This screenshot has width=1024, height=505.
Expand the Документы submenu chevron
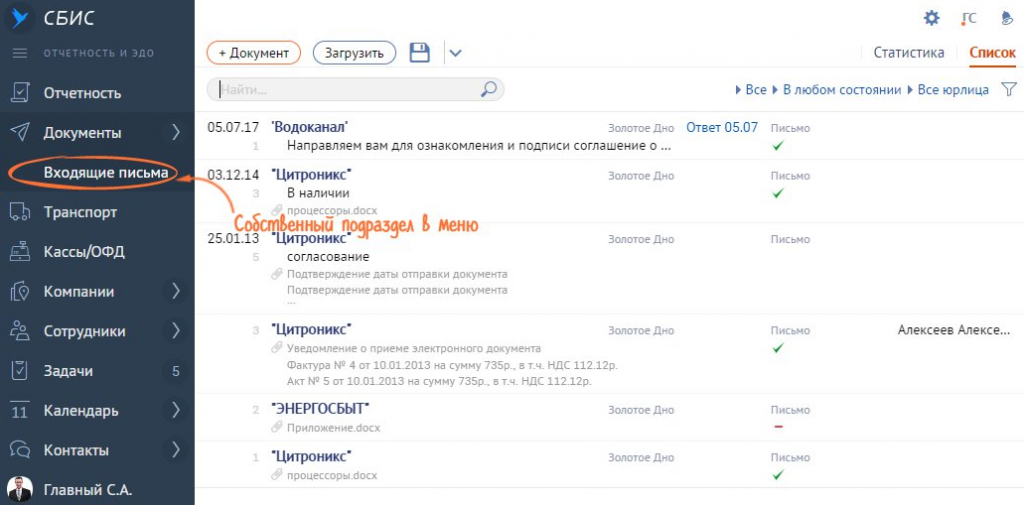[x=175, y=133]
